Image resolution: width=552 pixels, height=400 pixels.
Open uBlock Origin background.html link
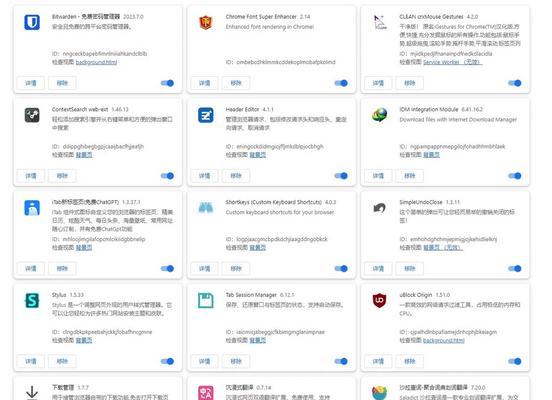444,340
